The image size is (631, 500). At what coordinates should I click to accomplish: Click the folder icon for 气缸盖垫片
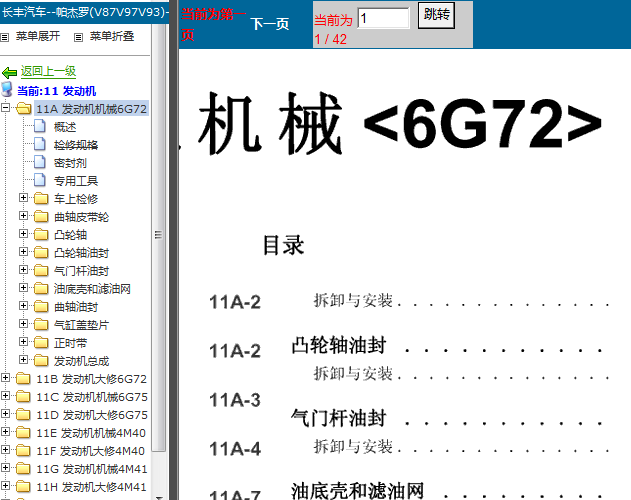pos(41,324)
